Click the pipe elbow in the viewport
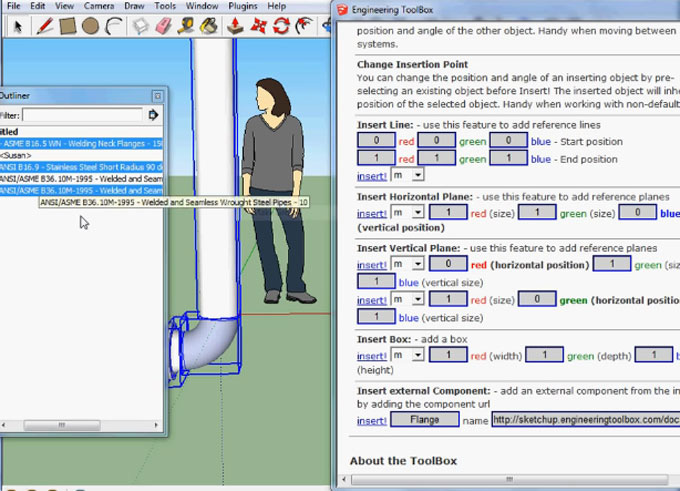Screen dimensions: 680x491 click(208, 343)
